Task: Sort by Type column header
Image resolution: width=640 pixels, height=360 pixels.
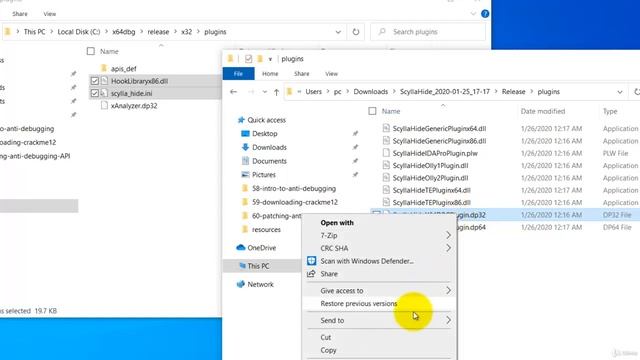Action: [x=610, y=111]
